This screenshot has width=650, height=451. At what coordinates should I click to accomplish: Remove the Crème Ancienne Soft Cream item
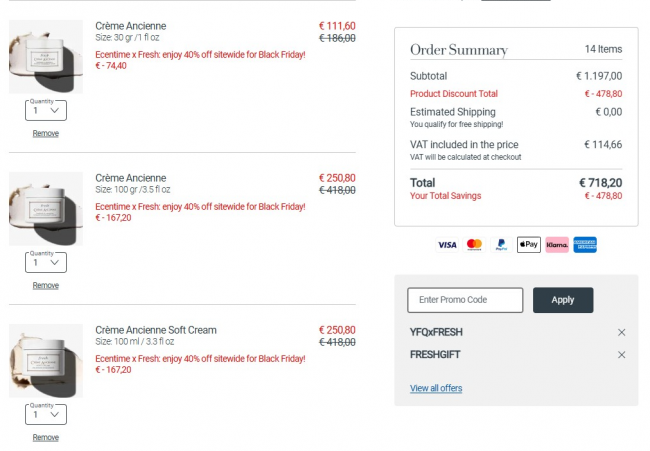point(45,437)
